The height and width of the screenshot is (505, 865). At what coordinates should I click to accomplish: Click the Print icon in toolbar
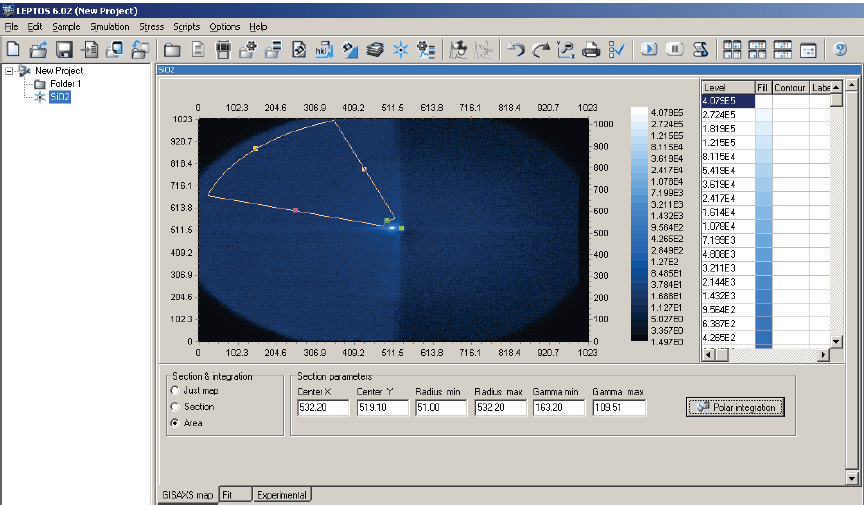tap(591, 49)
